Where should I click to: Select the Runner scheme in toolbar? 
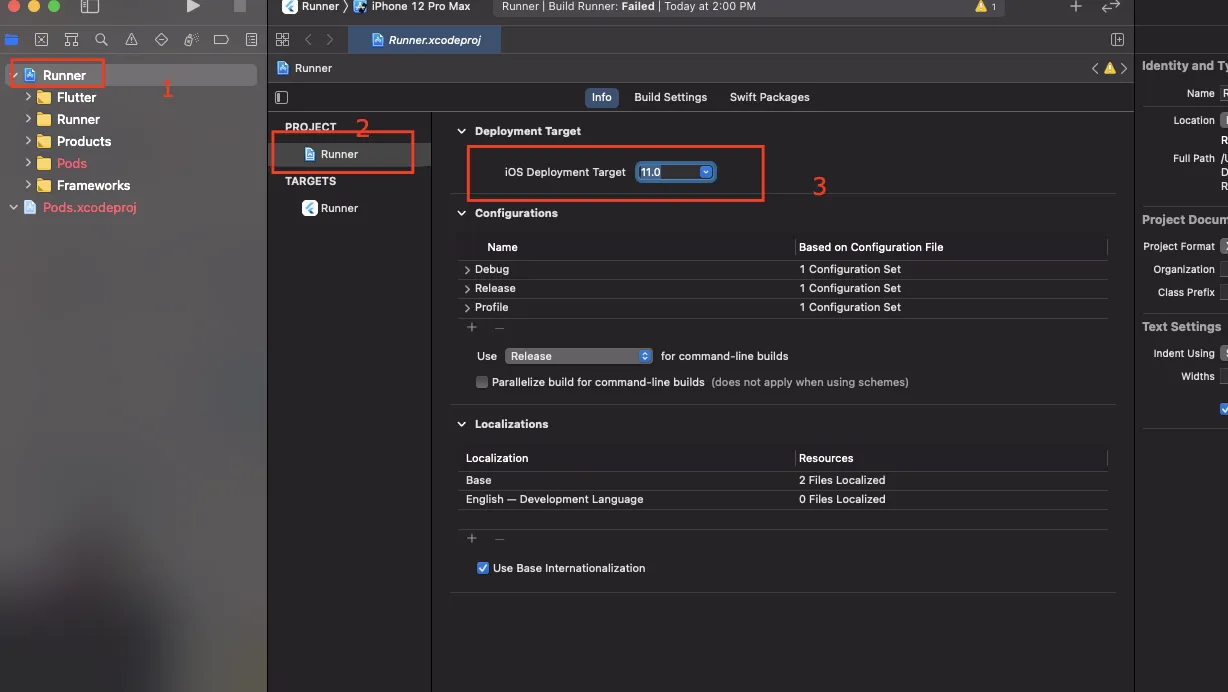pyautogui.click(x=311, y=6)
